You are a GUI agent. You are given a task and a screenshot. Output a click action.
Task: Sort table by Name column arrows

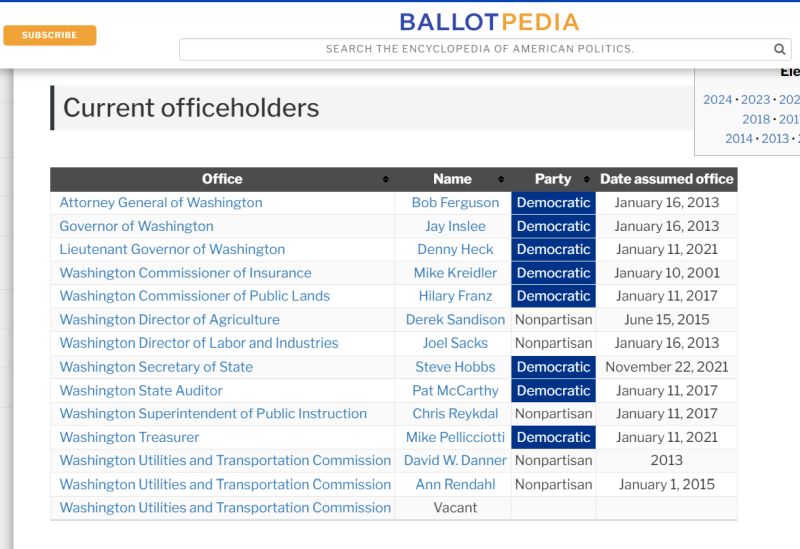pos(501,179)
